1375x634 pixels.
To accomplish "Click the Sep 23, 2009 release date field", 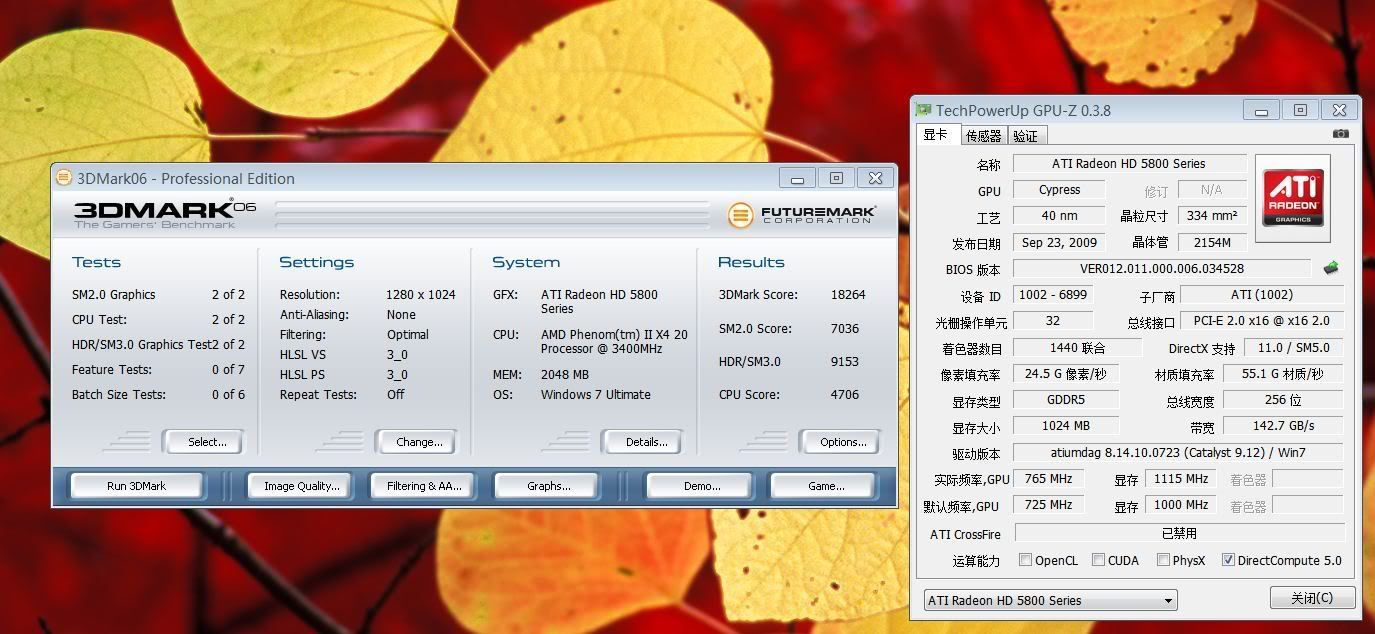I will [1059, 242].
